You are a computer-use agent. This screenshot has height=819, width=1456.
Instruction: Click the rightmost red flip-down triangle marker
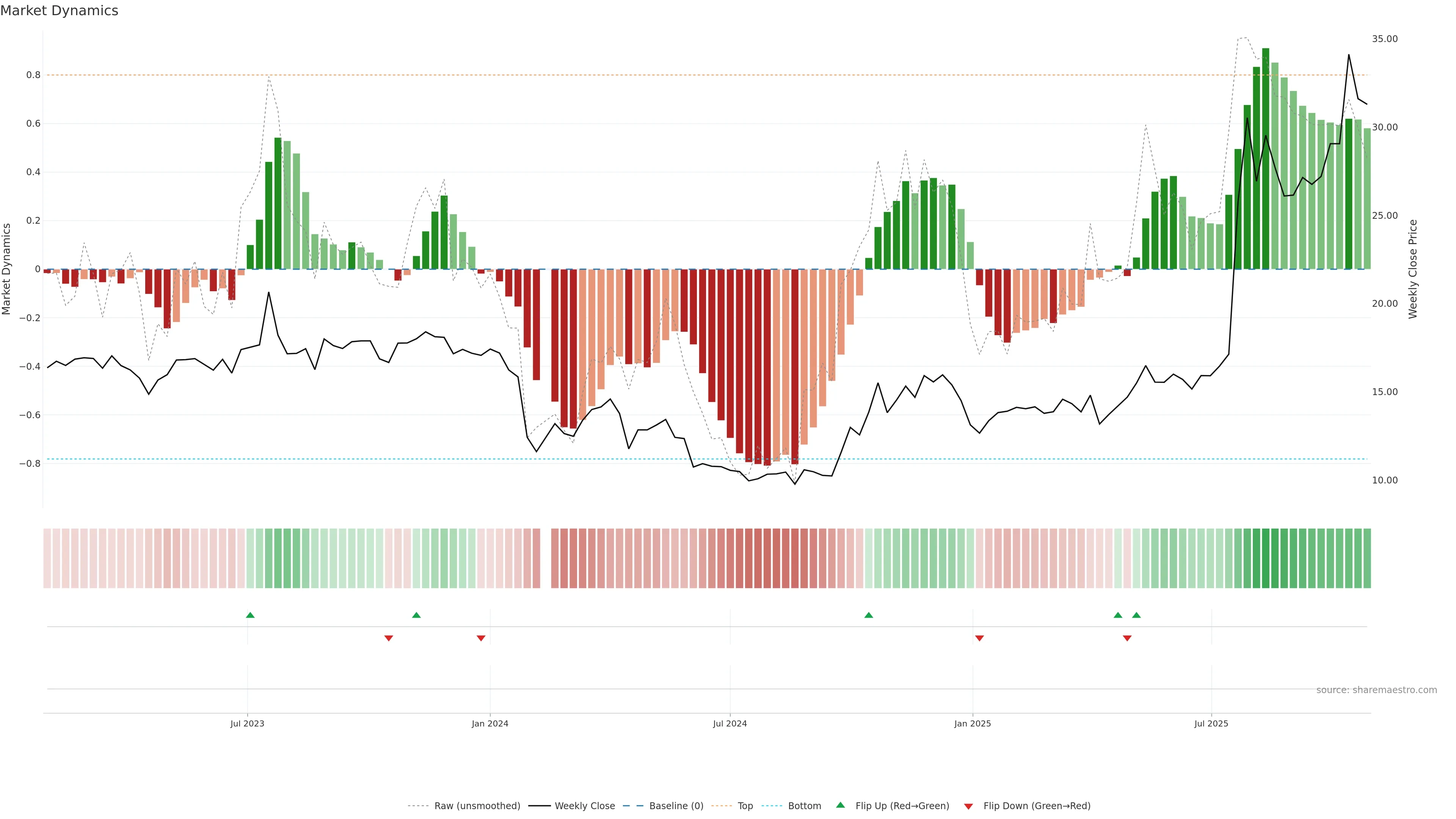[x=1127, y=638]
